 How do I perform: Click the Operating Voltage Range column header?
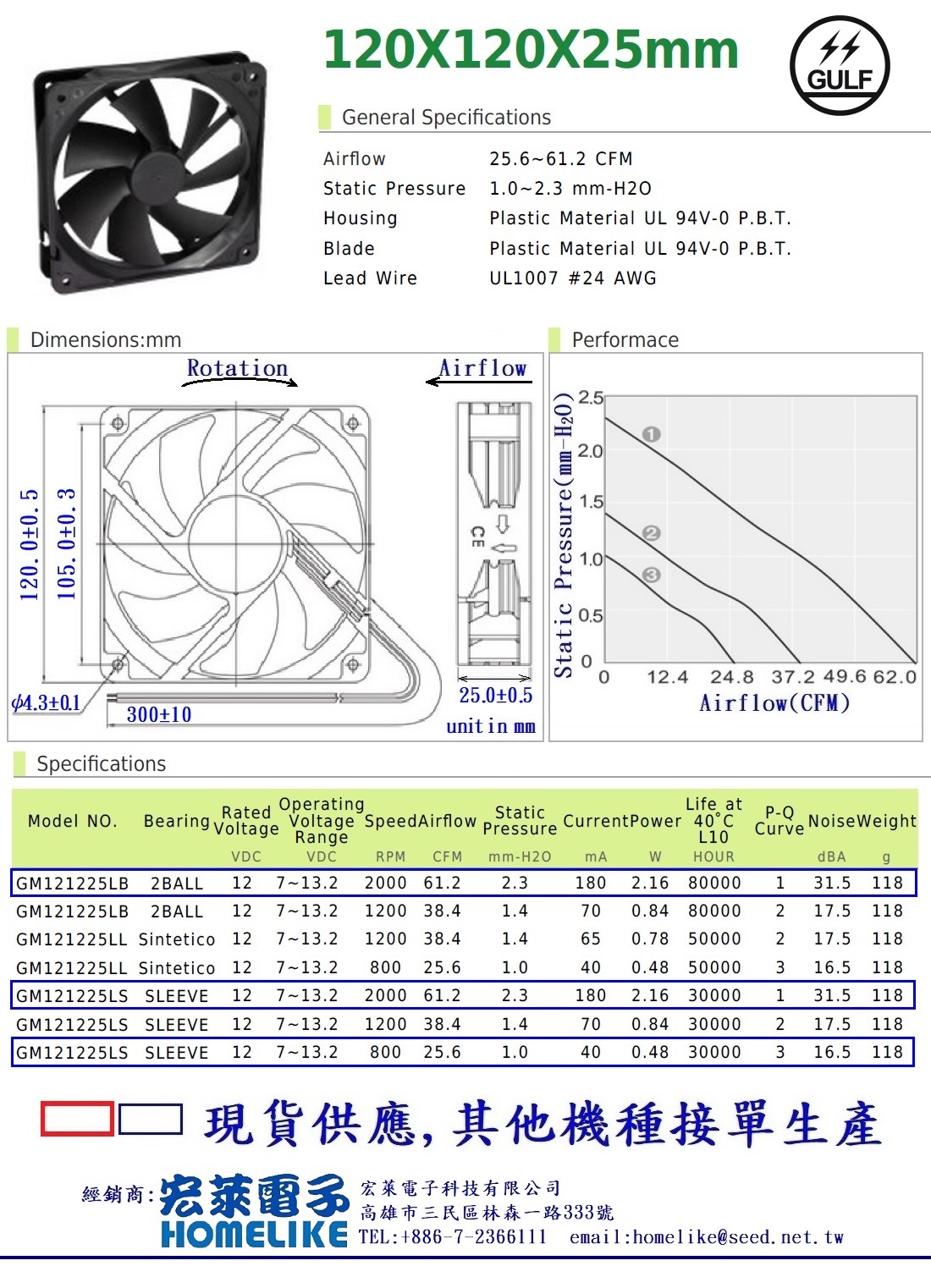(x=322, y=821)
